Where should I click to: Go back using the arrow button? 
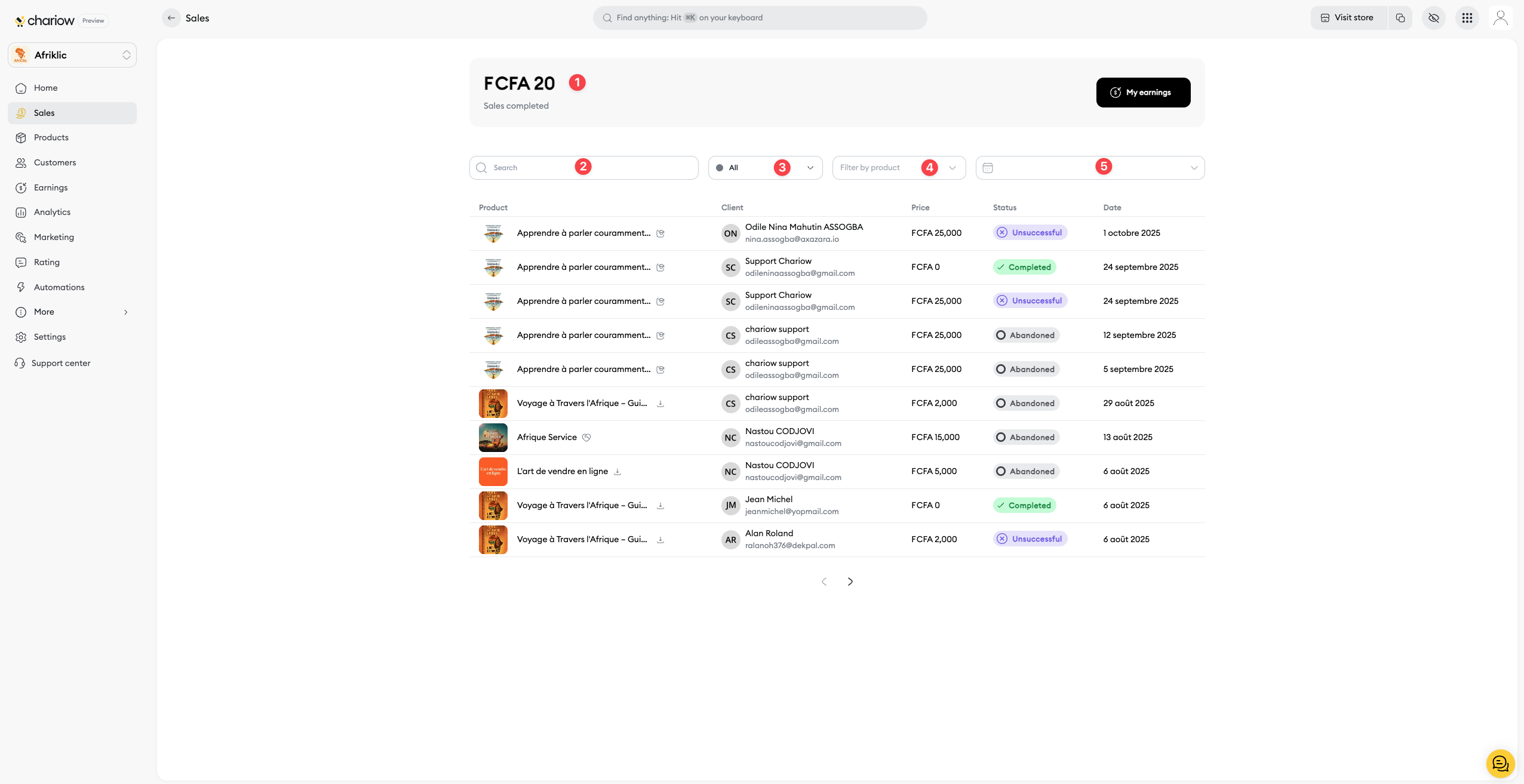pos(171,18)
